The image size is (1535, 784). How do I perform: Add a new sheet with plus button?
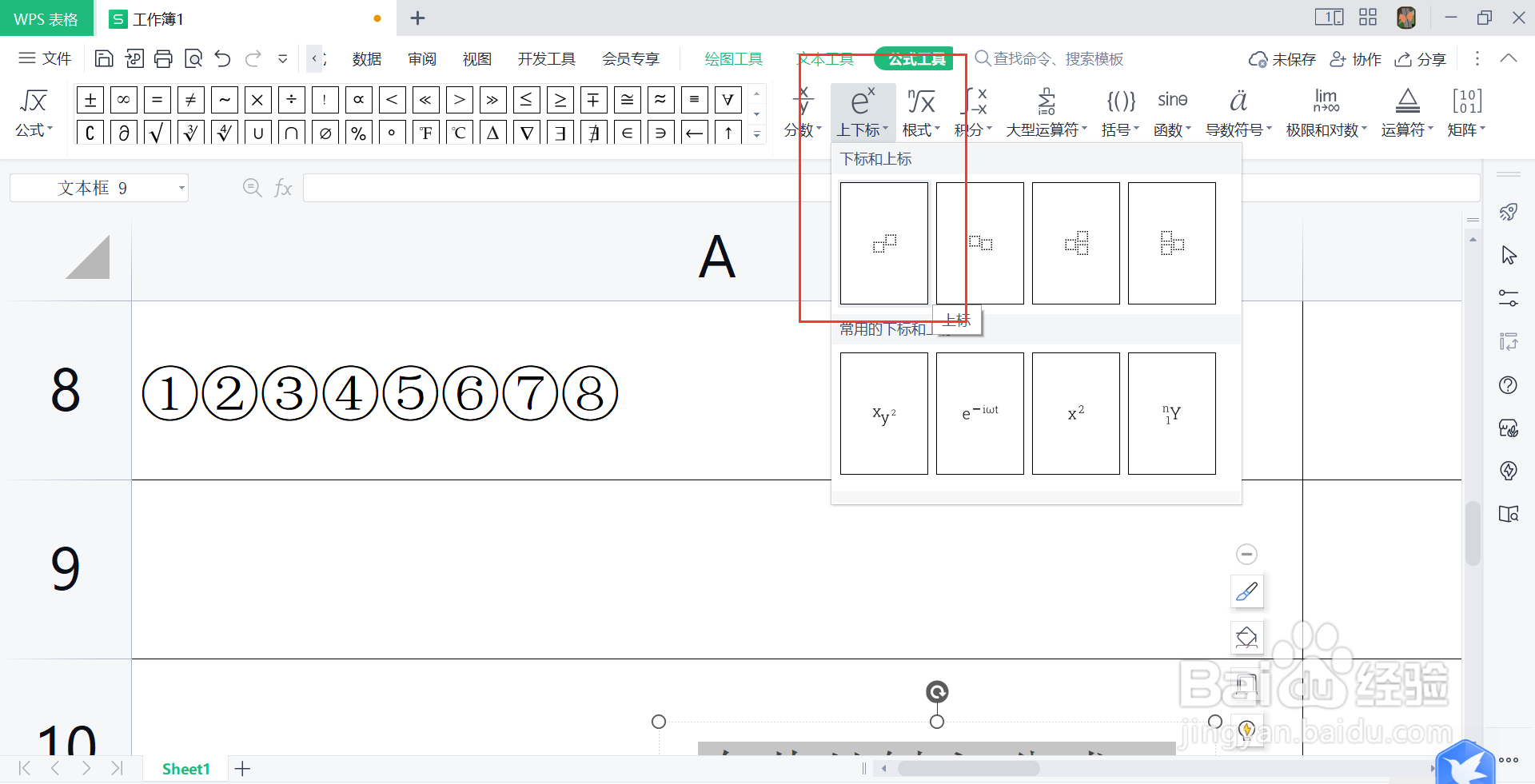pyautogui.click(x=243, y=769)
